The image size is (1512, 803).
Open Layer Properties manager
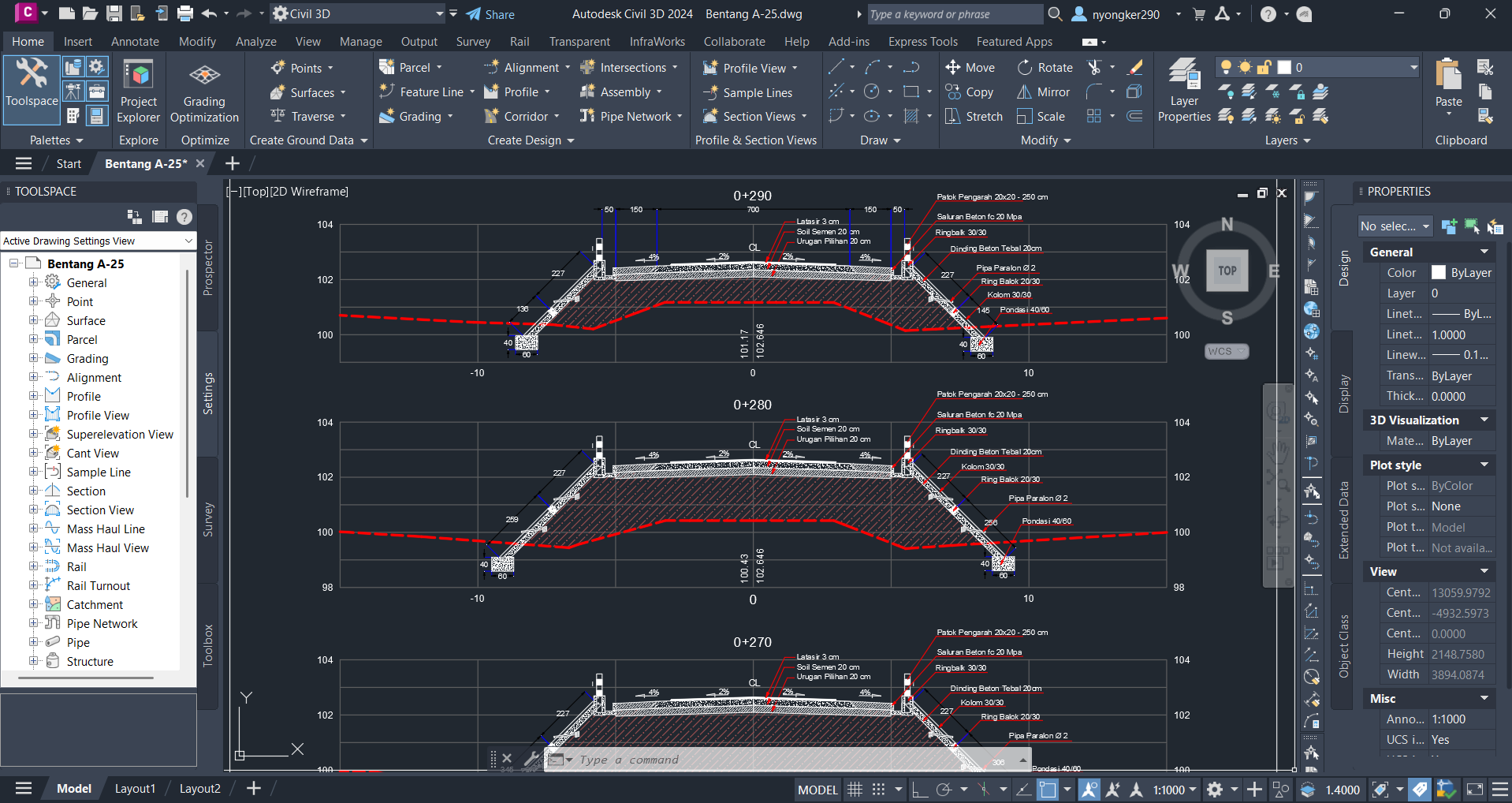(x=1183, y=91)
